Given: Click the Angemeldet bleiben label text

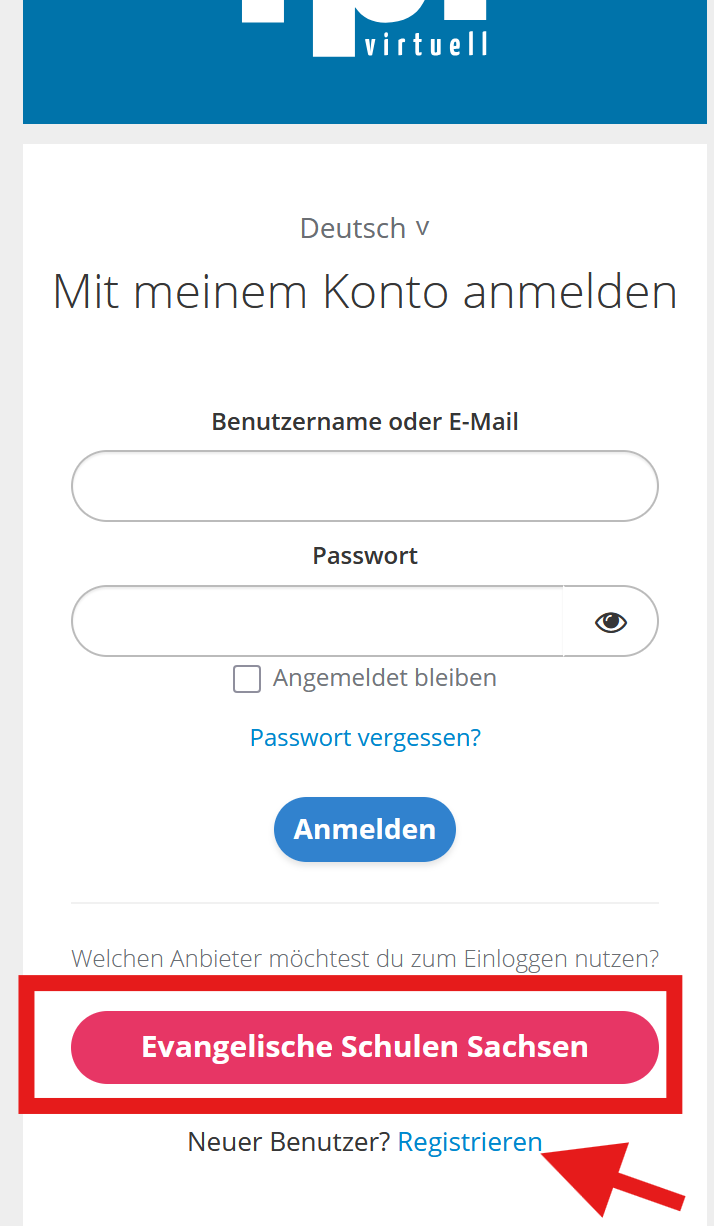Looking at the screenshot, I should (x=384, y=678).
